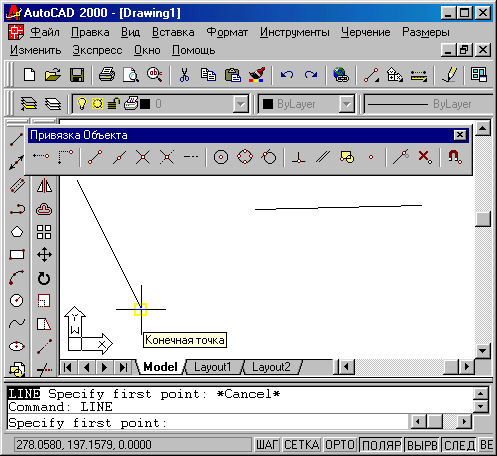Click the vertical scrollbar down arrow
The width and height of the screenshot is (497, 456).
coord(483,350)
